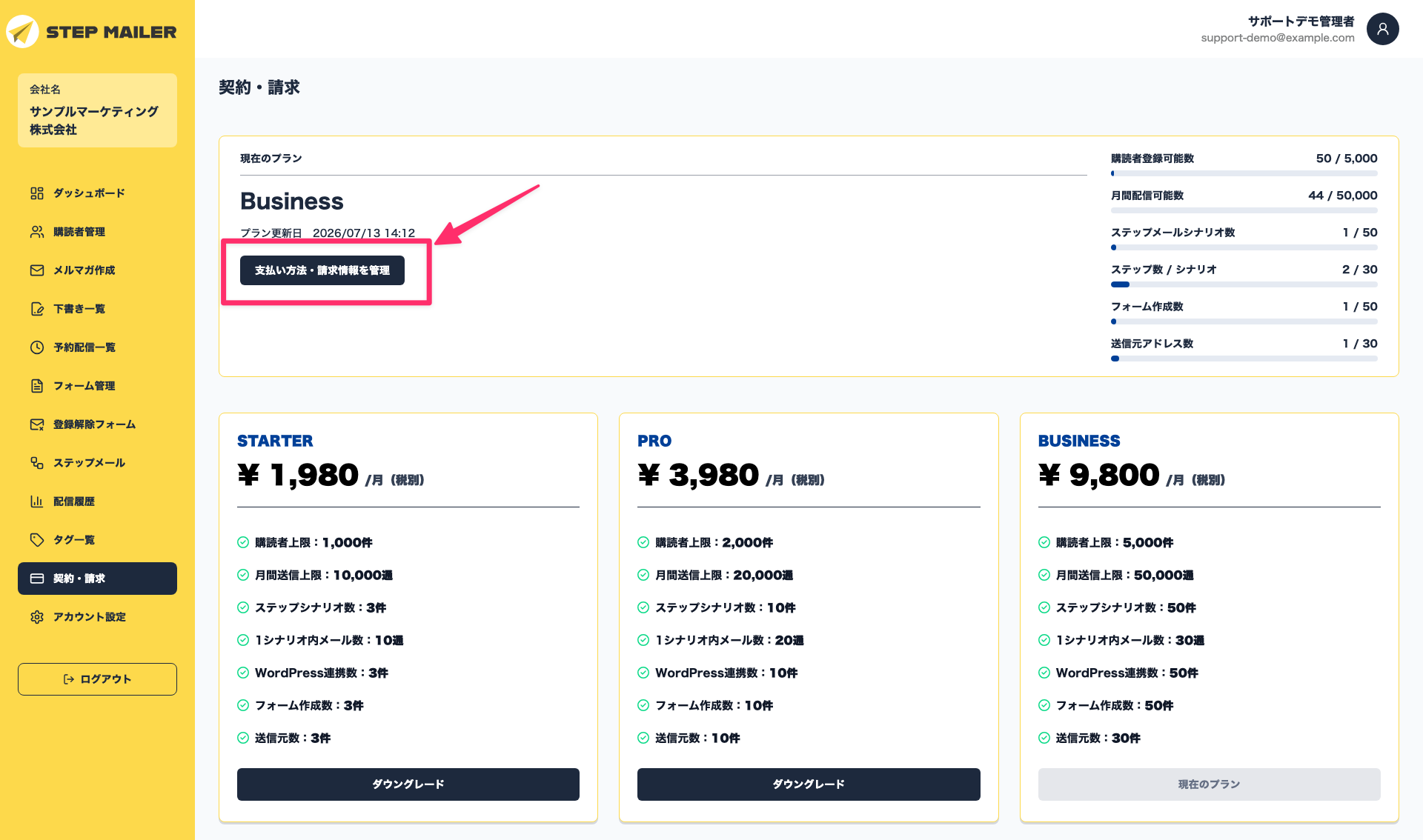Screen dimensions: 1423x840
Task: Click the サンプルマーケティング株式会社 company card
Action: point(97,110)
